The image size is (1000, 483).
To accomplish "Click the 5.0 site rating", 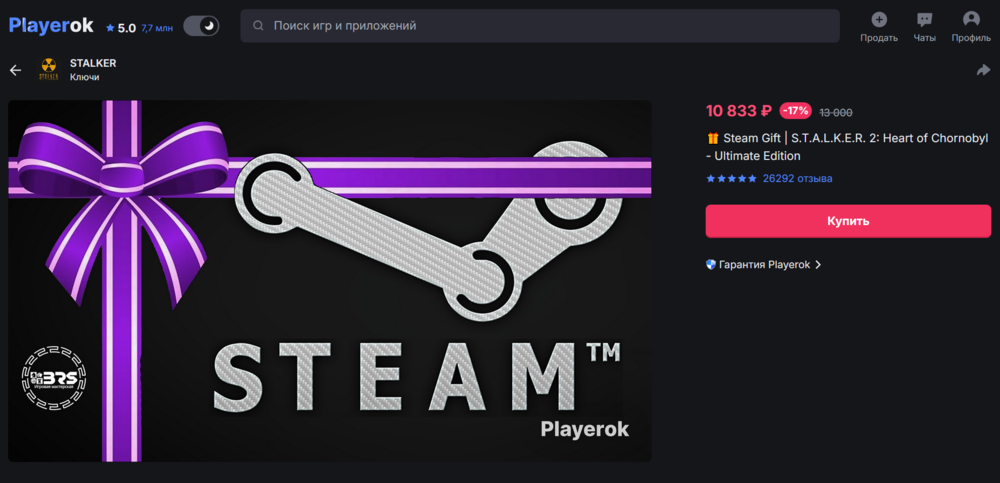I will tap(121, 28).
